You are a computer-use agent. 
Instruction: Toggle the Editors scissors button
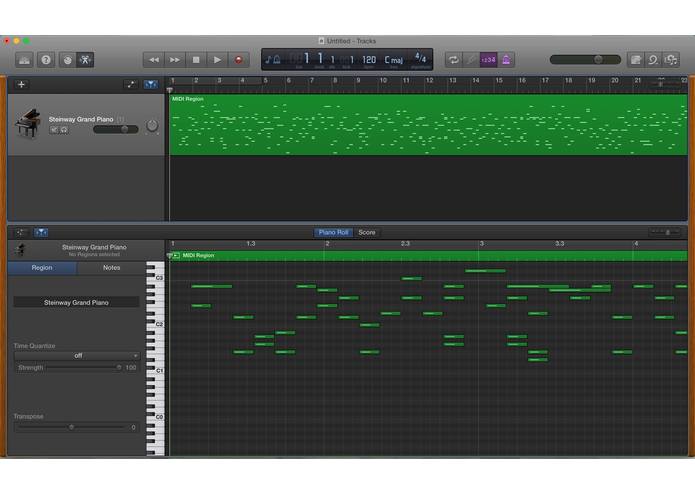point(85,60)
